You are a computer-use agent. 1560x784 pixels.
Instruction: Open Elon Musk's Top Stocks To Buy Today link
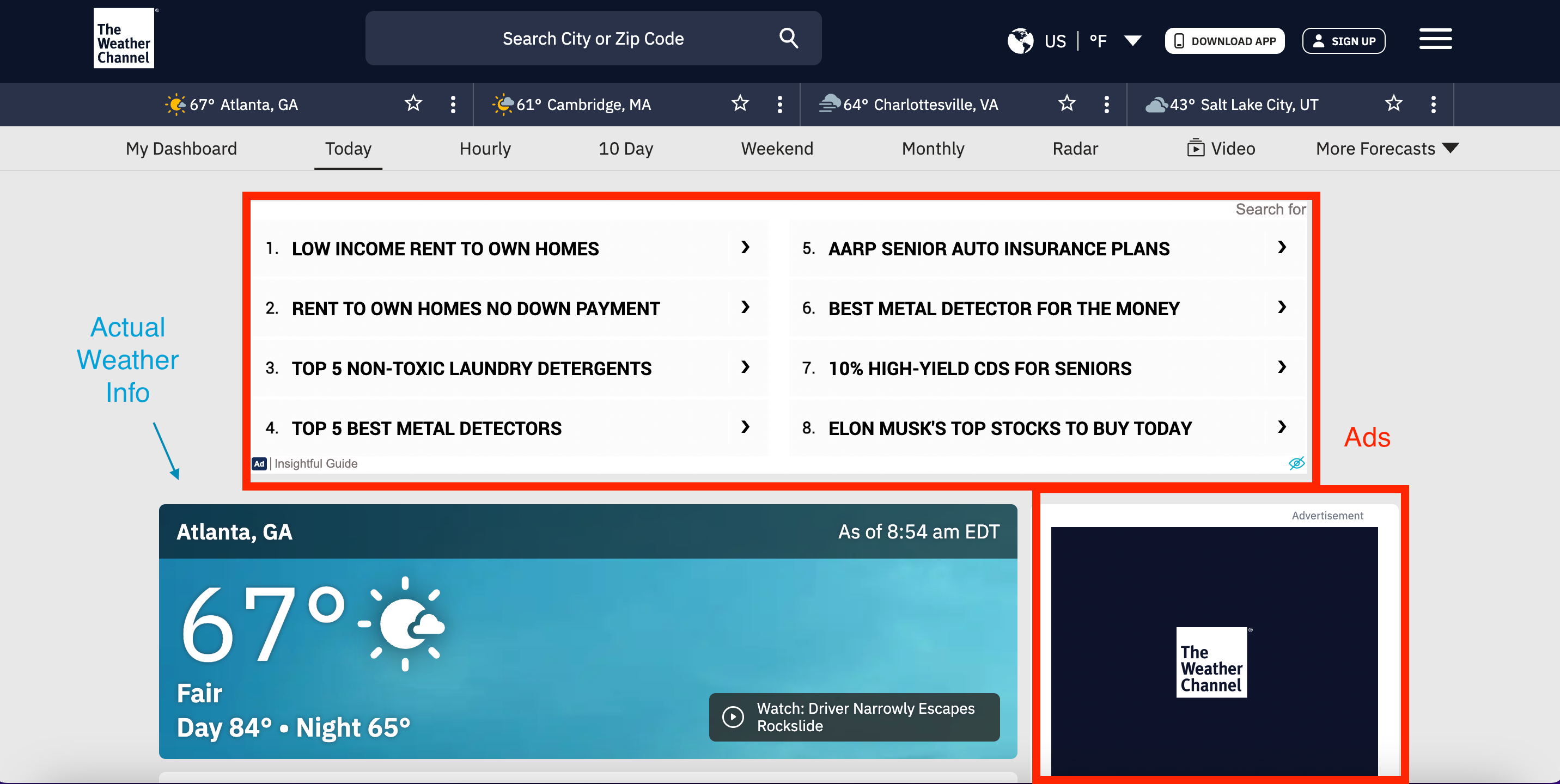pyautogui.click(x=1009, y=428)
